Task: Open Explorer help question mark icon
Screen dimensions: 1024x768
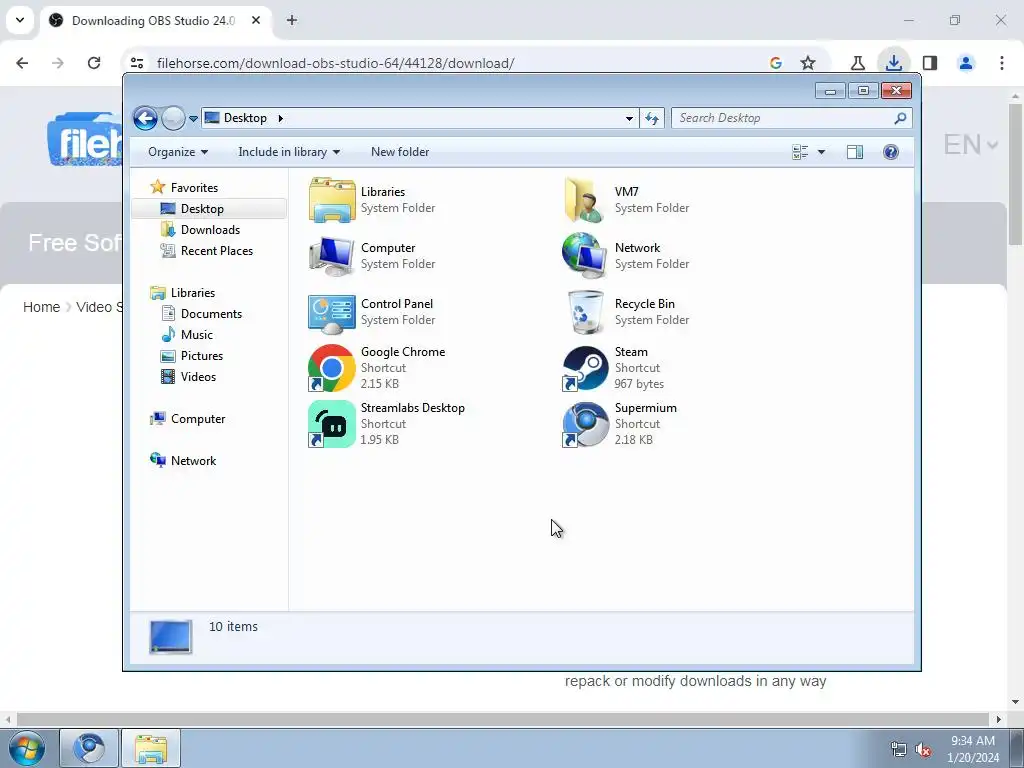Action: [x=891, y=152]
